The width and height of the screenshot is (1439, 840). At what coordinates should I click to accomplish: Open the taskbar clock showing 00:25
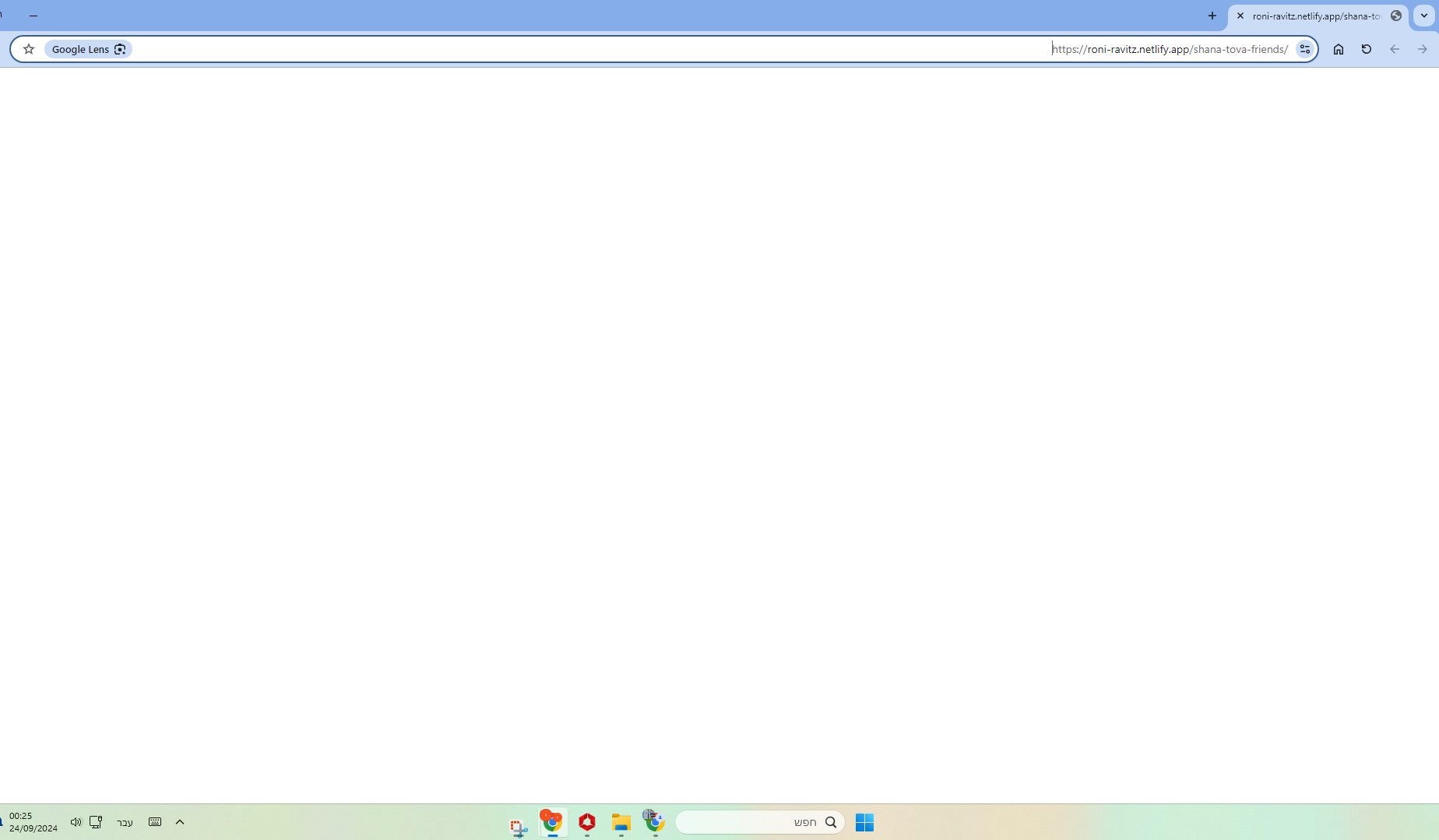pos(33,822)
